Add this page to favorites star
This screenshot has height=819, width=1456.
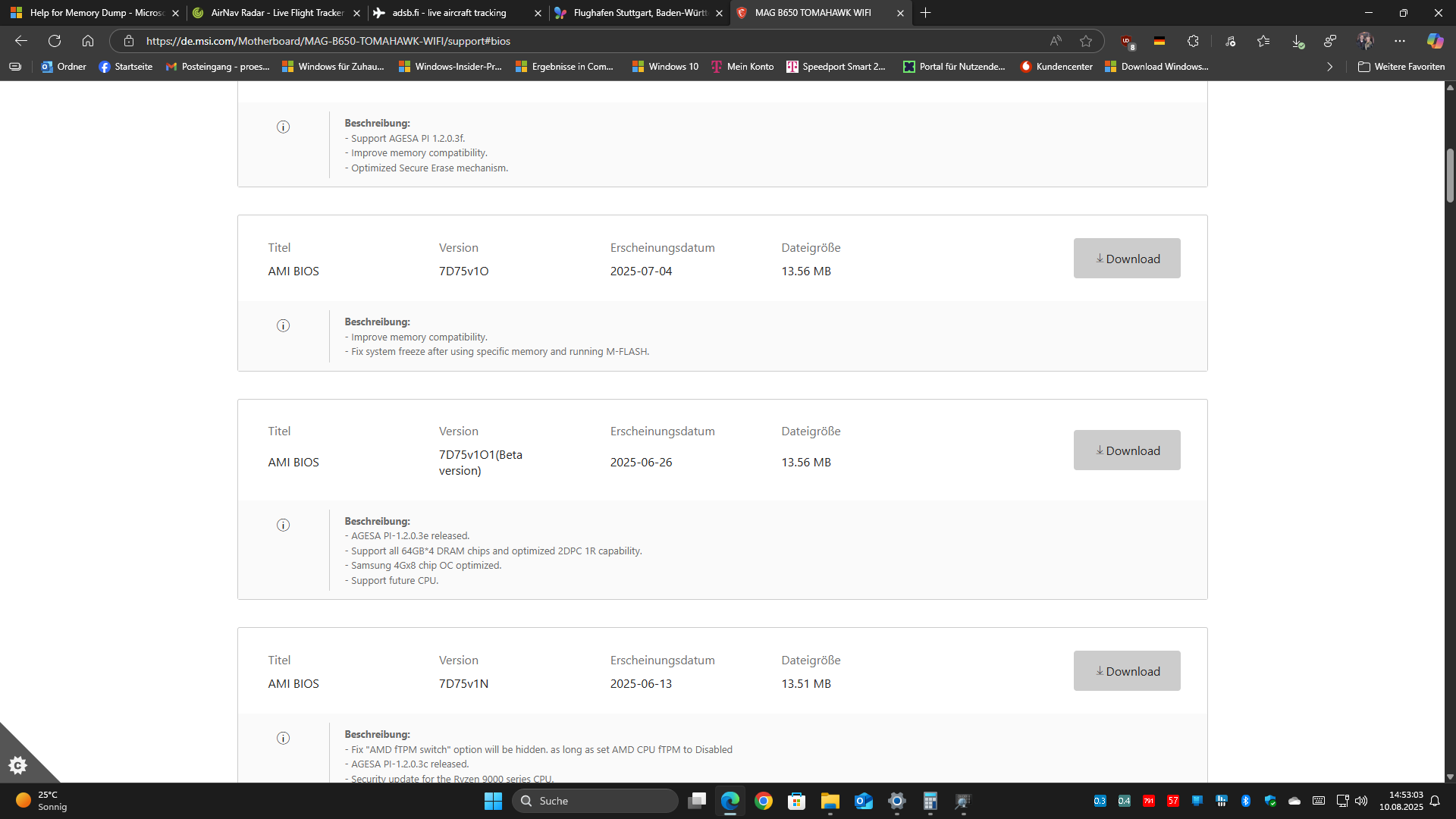1086,41
